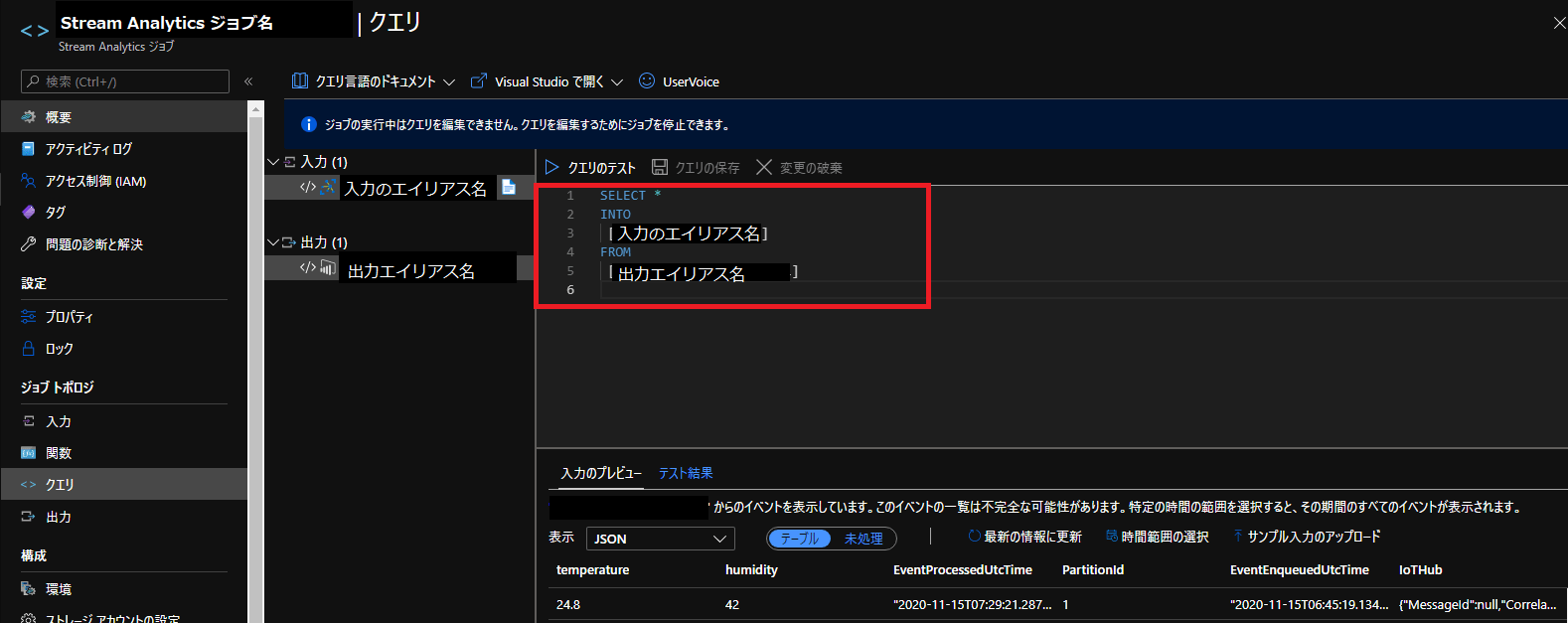The height and width of the screenshot is (623, 1568).
Task: Expand the Visual Studio で開く dropdown
Action: point(617,82)
